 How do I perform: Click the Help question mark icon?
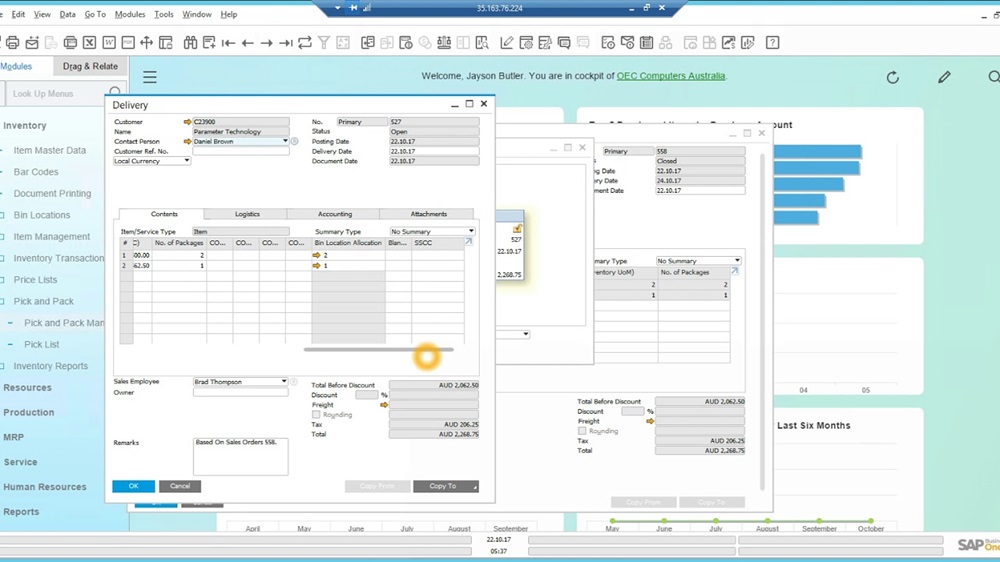[x=773, y=43]
